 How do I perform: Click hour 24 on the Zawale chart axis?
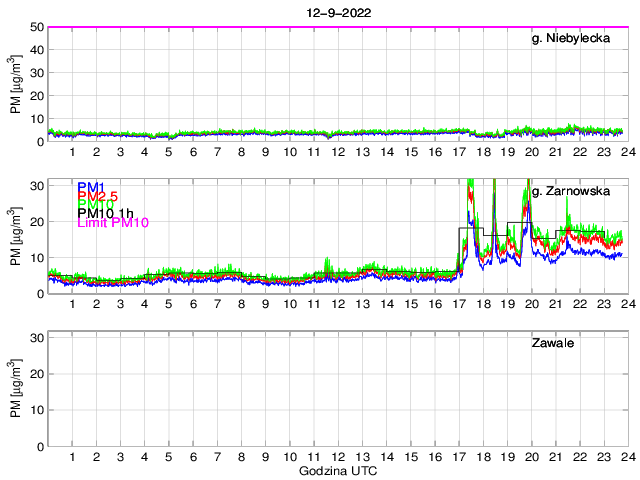pos(626,457)
